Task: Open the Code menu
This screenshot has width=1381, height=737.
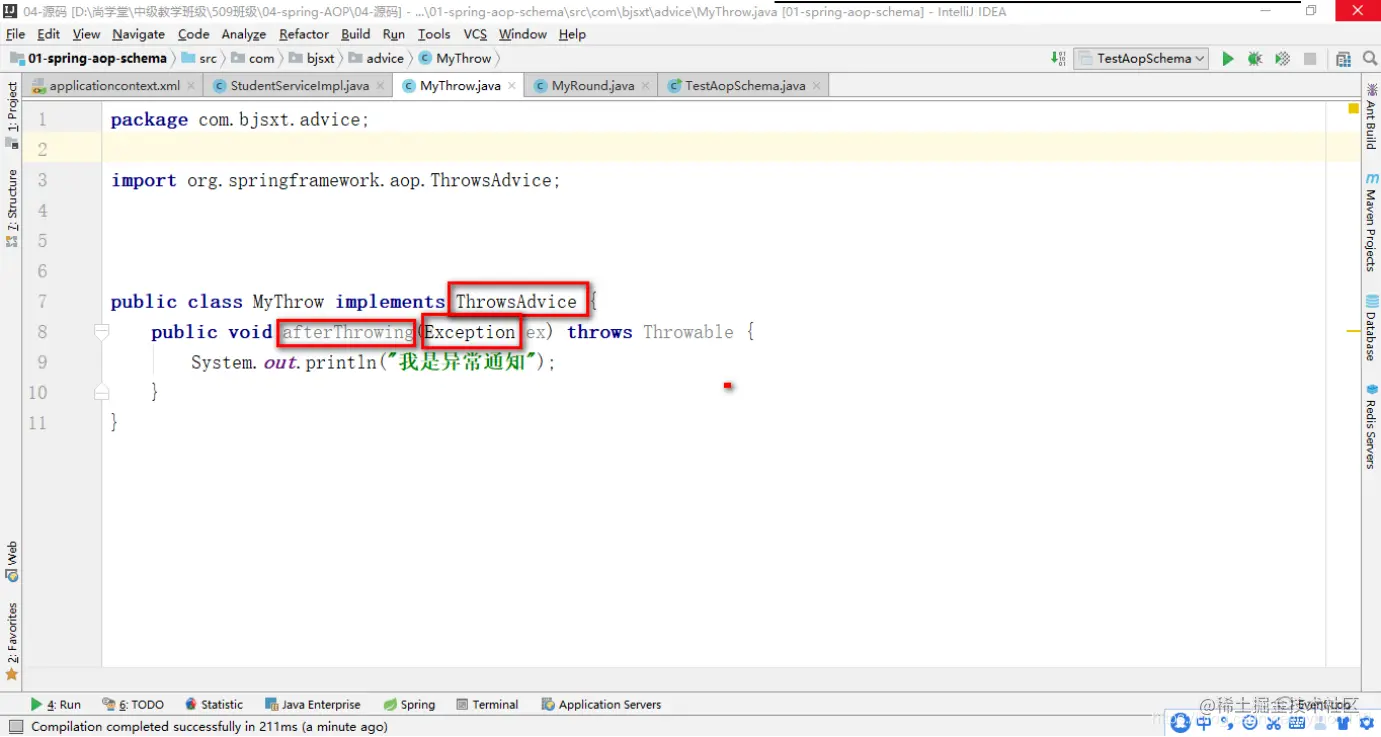Action: coord(193,34)
